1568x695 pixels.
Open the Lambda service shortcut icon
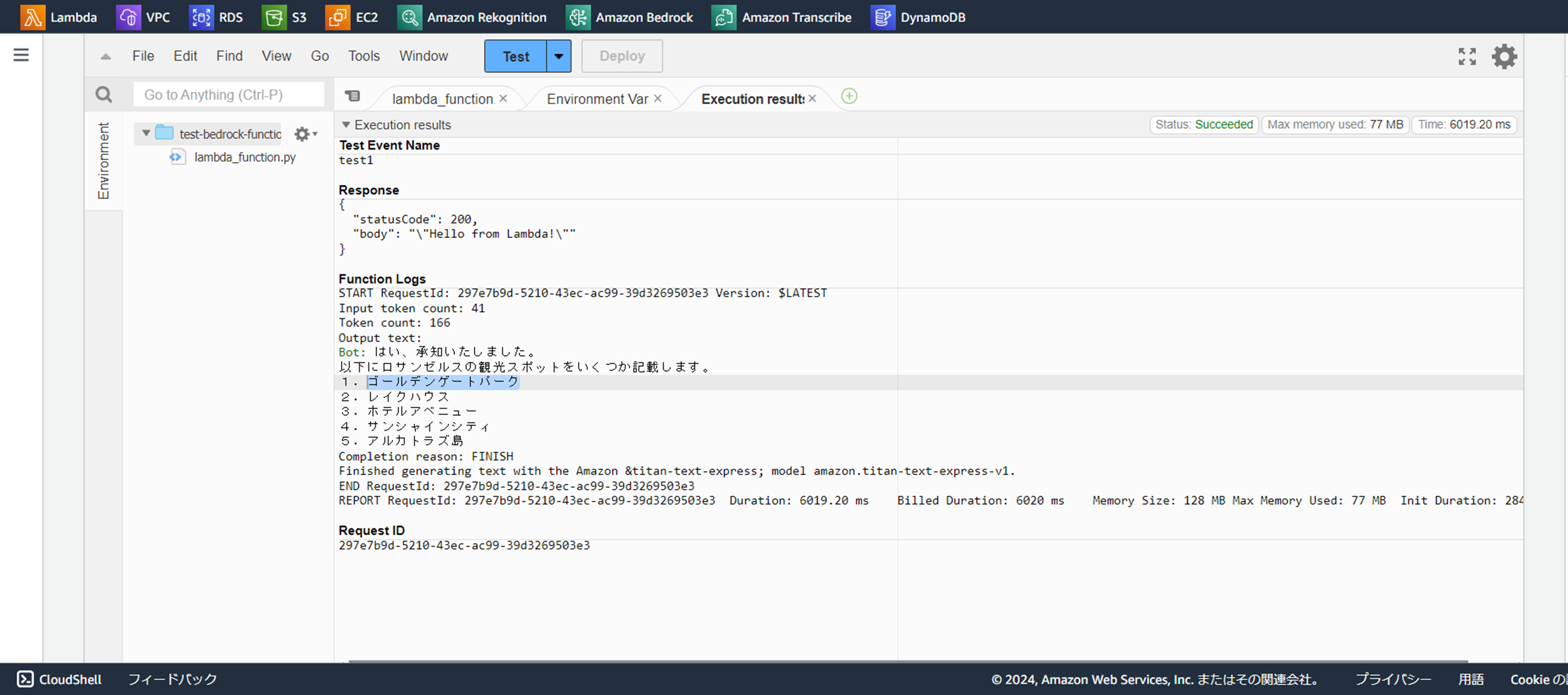pyautogui.click(x=33, y=17)
